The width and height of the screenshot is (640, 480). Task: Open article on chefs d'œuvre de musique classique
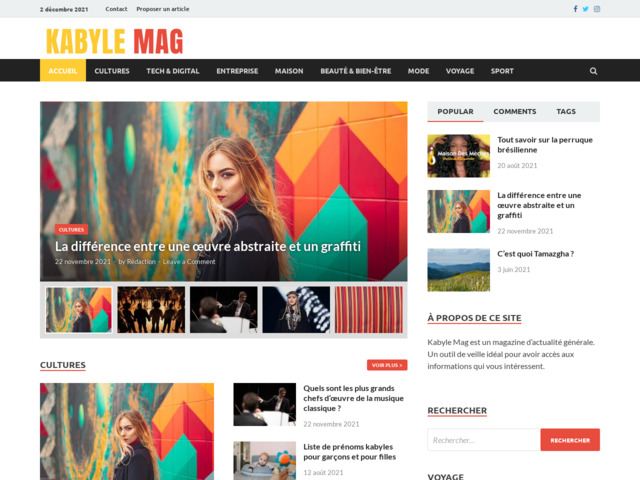353,398
